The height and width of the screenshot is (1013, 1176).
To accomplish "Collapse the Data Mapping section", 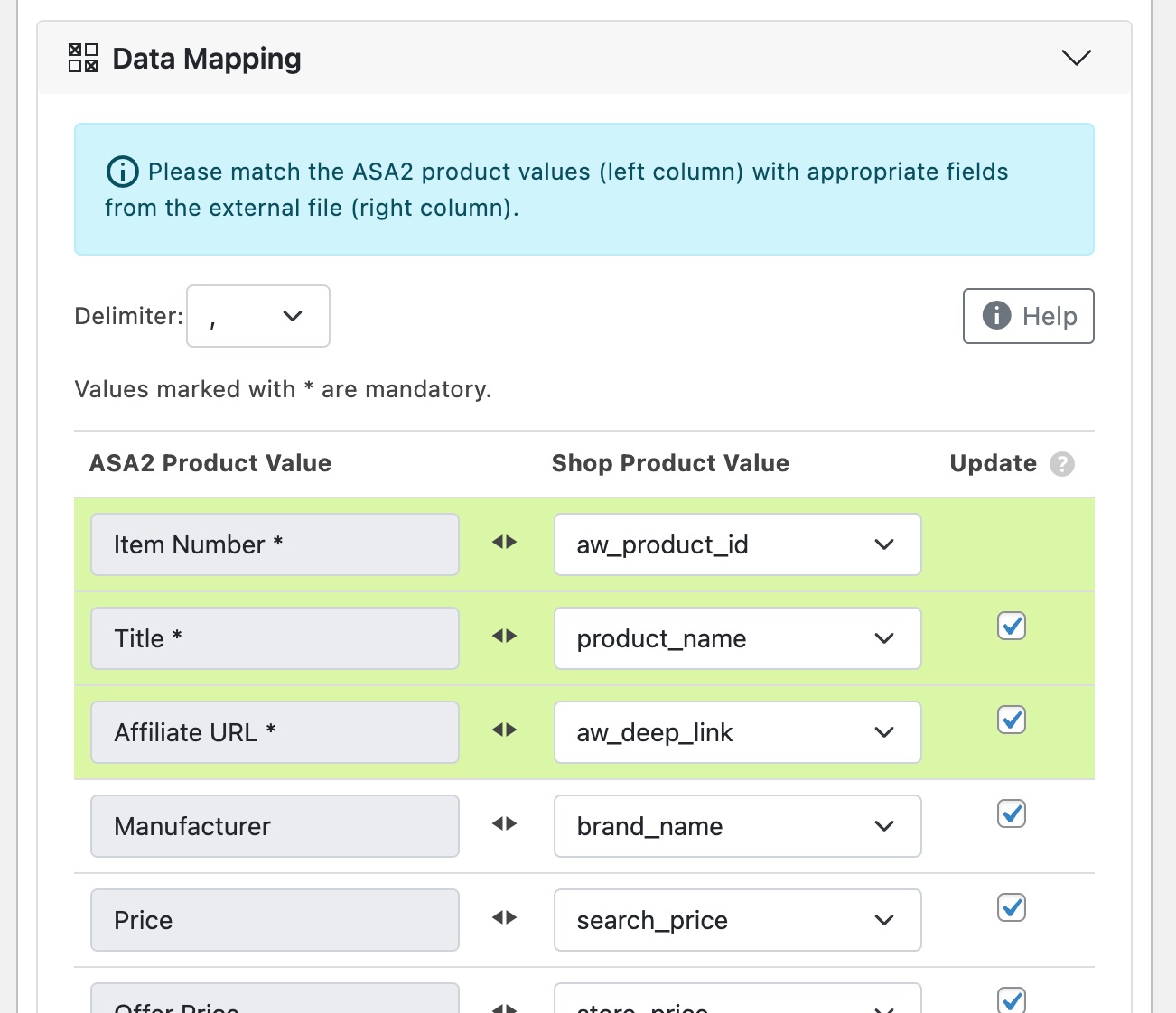I will [1076, 57].
